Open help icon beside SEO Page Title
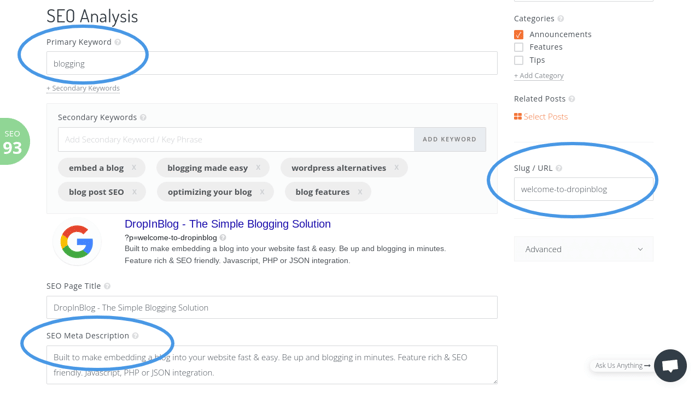Image resolution: width=700 pixels, height=393 pixels. (107, 286)
